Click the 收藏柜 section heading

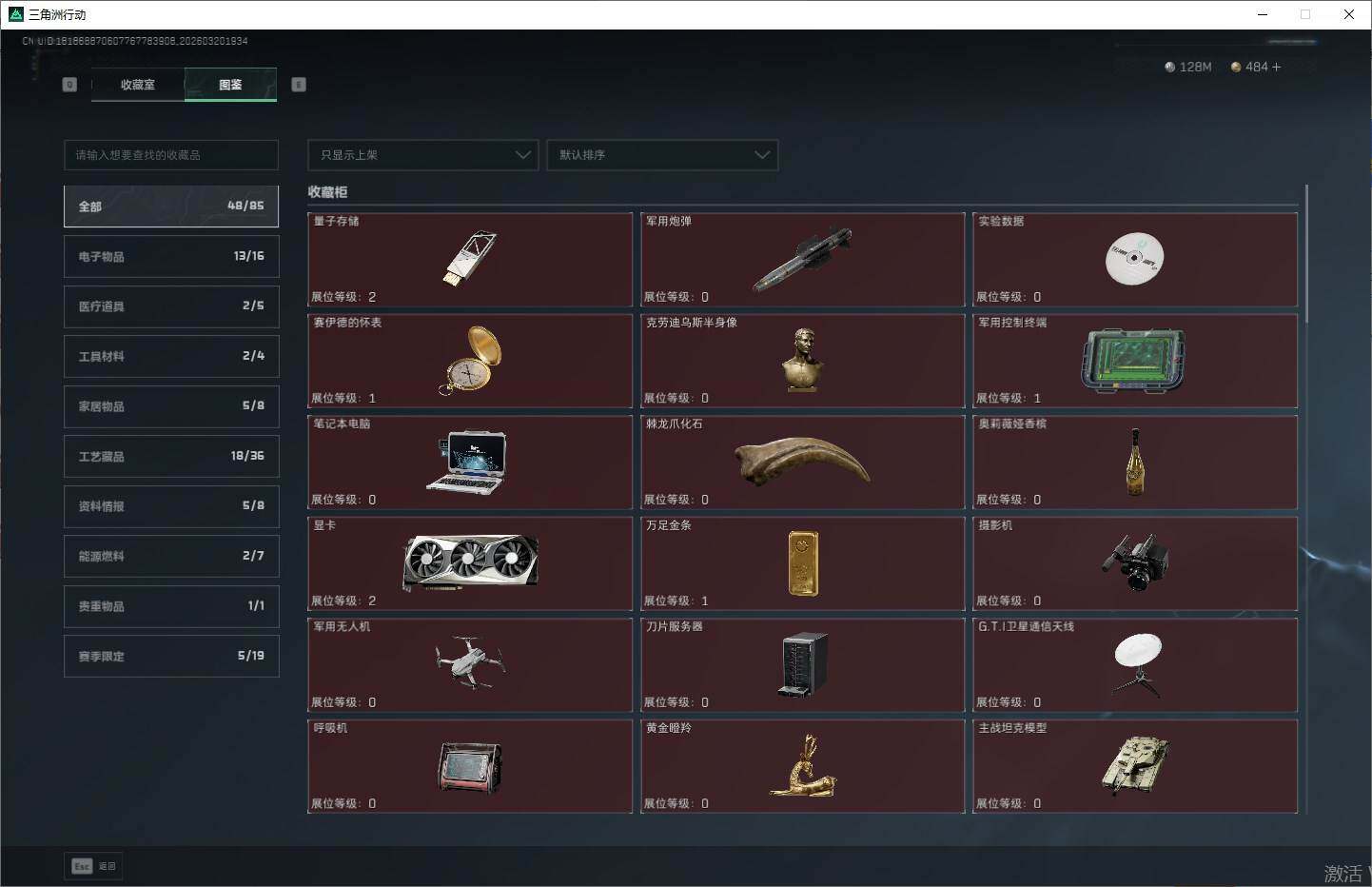(327, 192)
